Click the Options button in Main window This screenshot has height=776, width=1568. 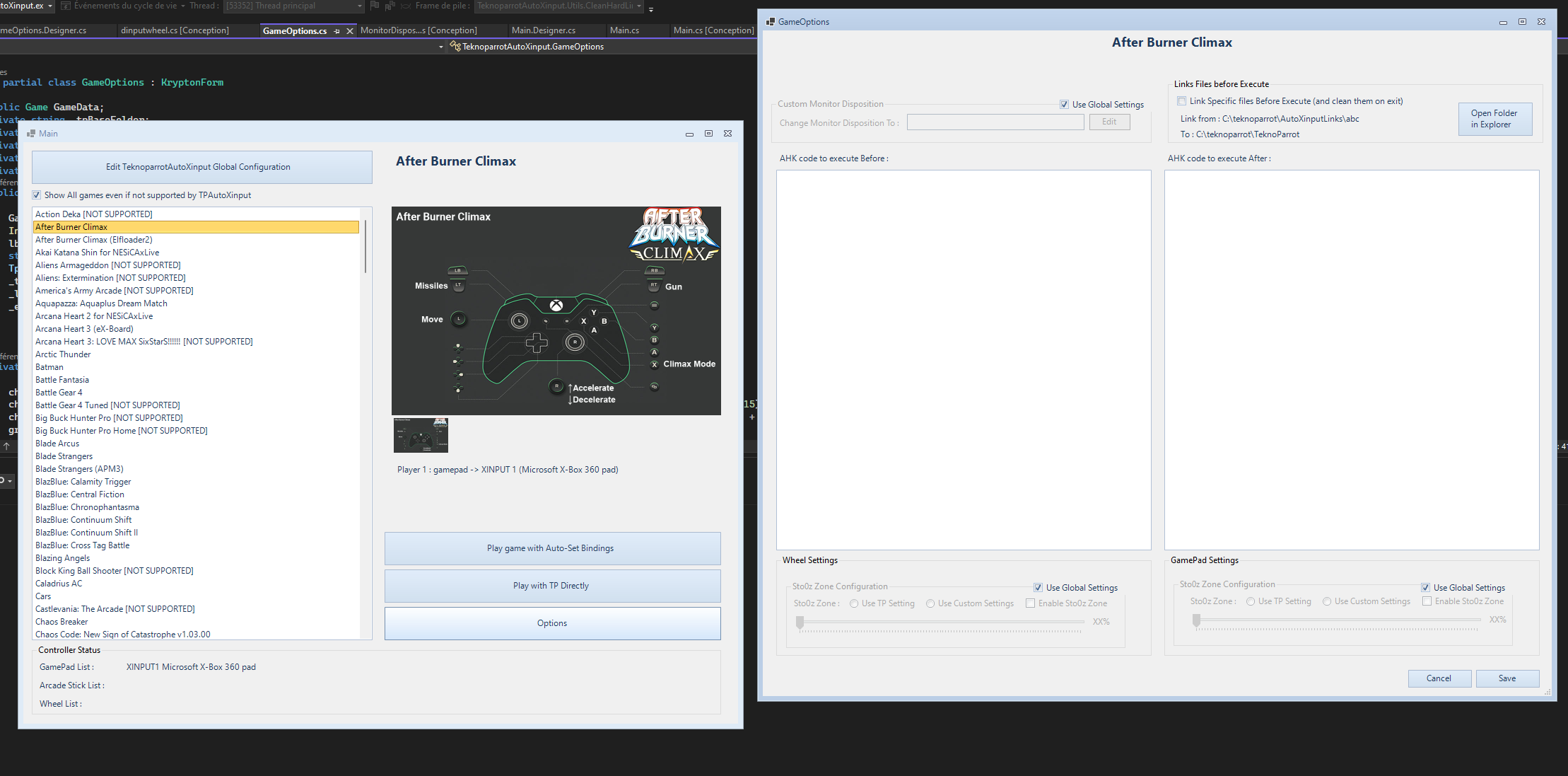[553, 623]
